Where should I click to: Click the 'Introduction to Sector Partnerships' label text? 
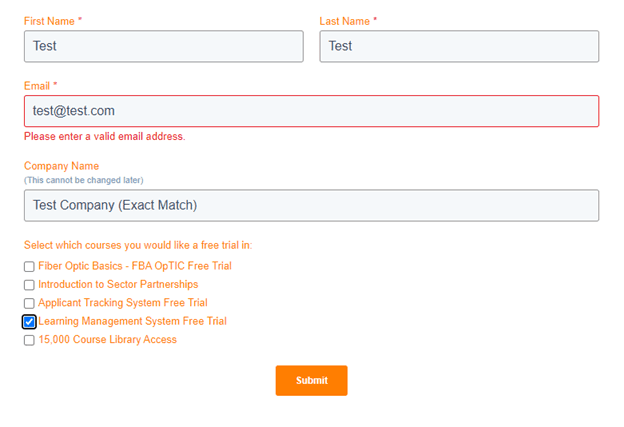118,284
